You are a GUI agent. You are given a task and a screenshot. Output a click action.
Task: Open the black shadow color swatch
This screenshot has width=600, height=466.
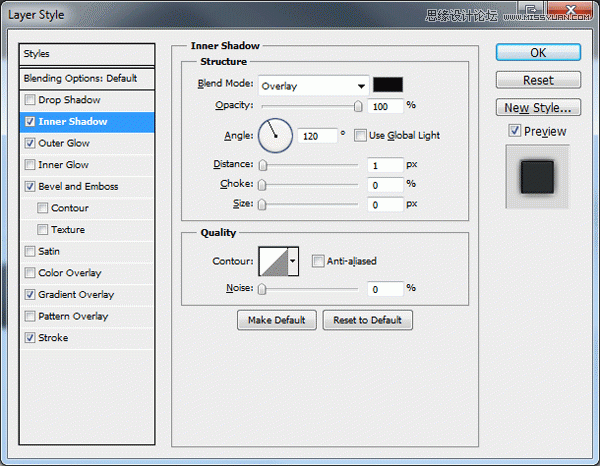click(x=388, y=85)
